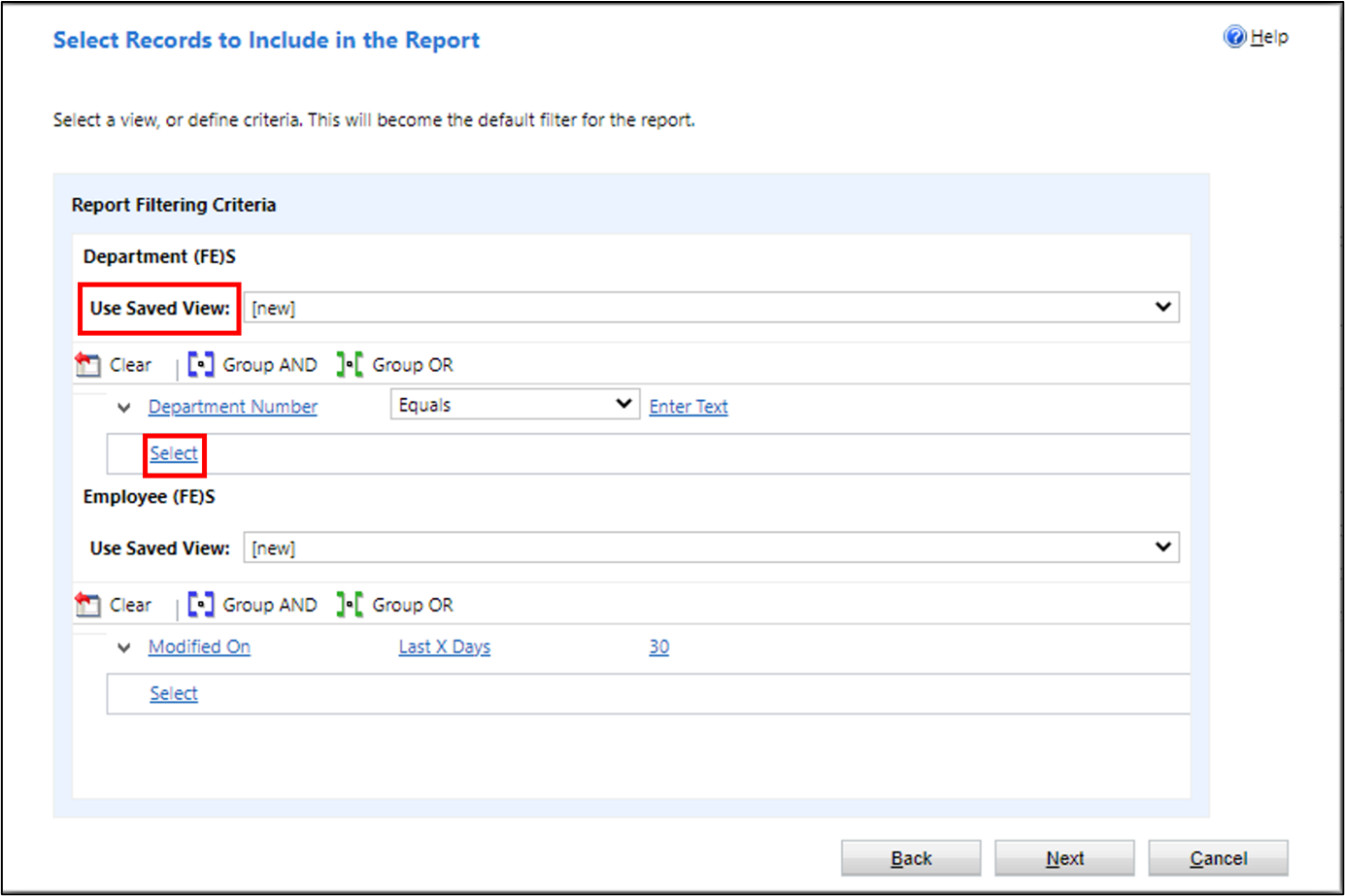The width and height of the screenshot is (1345, 896).
Task: Click the 30 days value link
Action: point(659,647)
